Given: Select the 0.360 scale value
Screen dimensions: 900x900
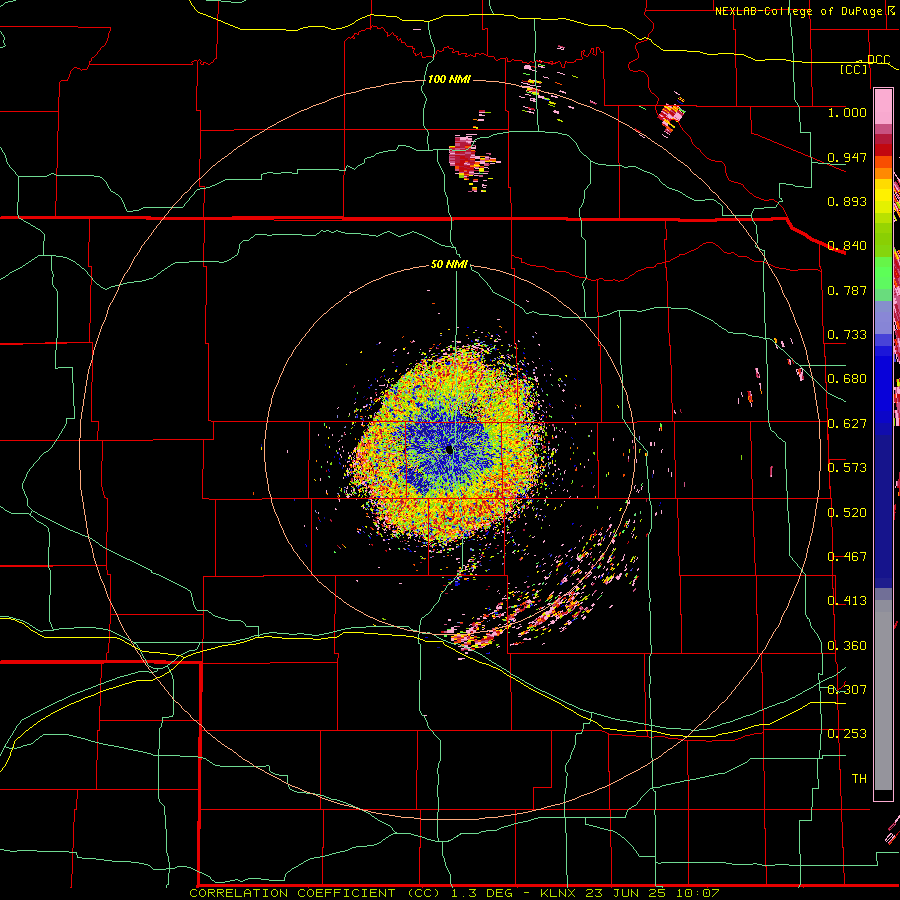Looking at the screenshot, I should click(847, 646).
